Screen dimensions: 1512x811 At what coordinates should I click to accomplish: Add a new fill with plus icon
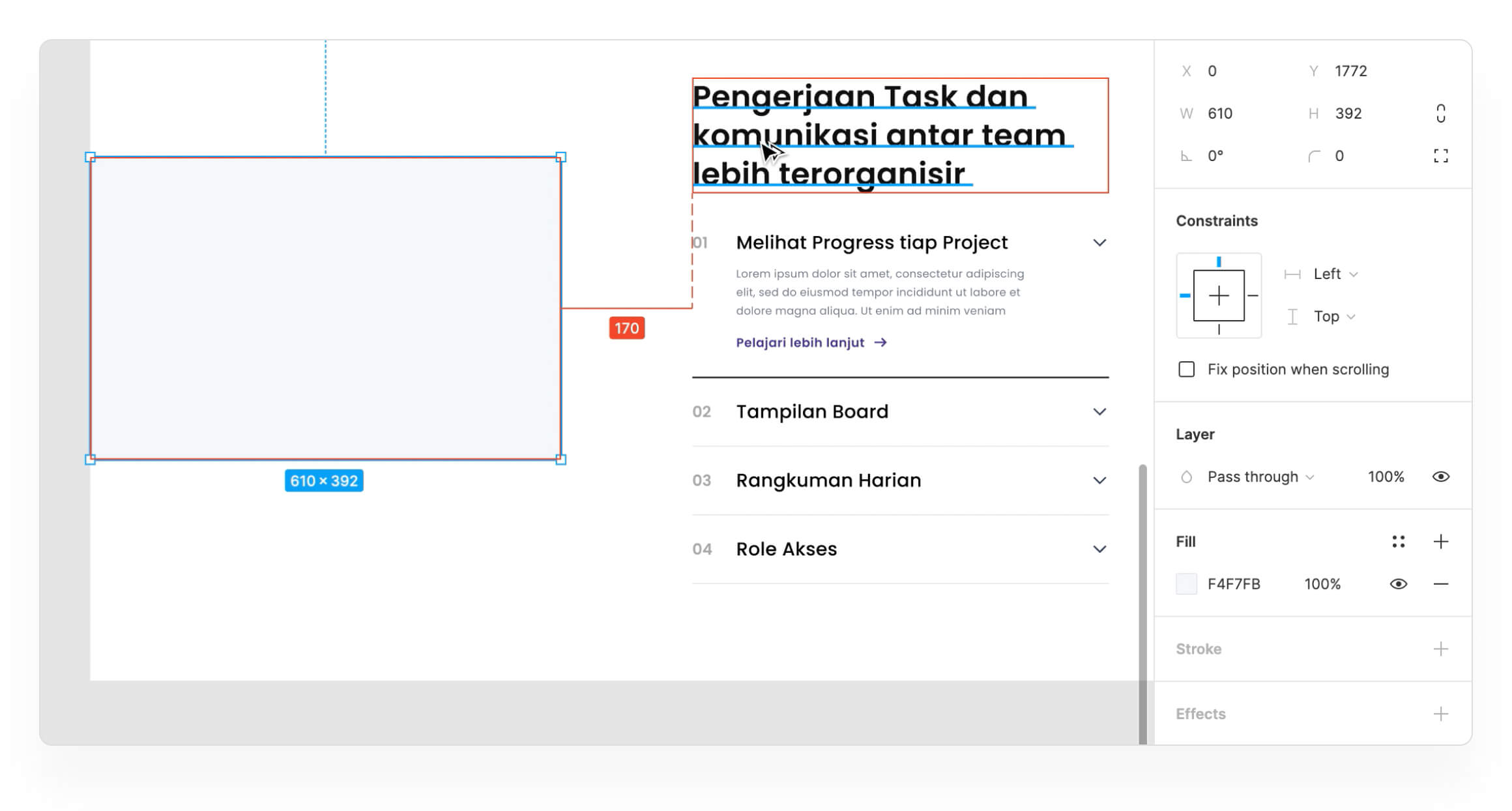point(1440,541)
